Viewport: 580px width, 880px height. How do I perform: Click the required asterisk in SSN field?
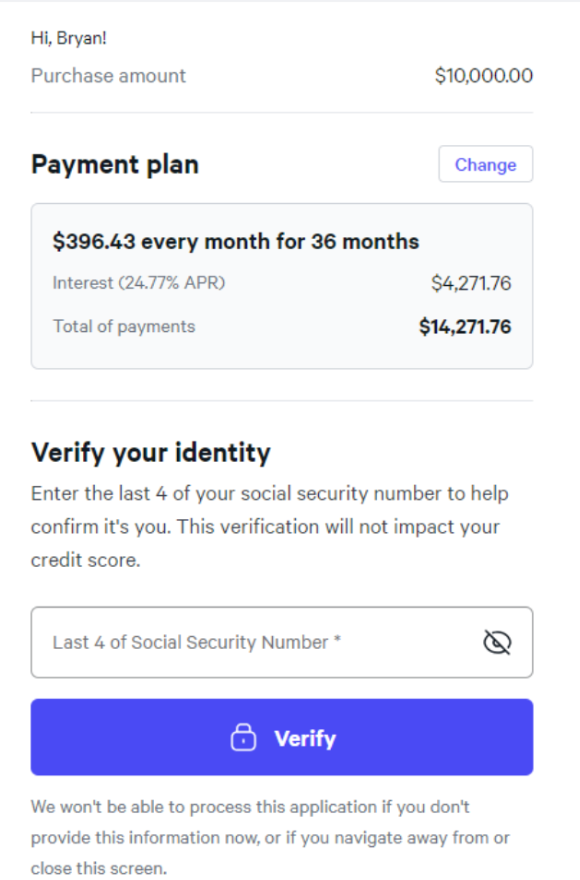(337, 640)
